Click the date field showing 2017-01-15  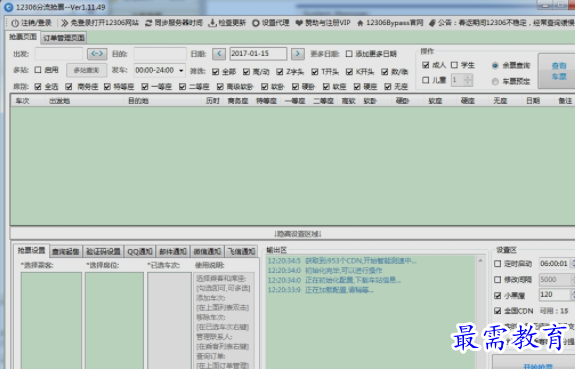click(258, 54)
